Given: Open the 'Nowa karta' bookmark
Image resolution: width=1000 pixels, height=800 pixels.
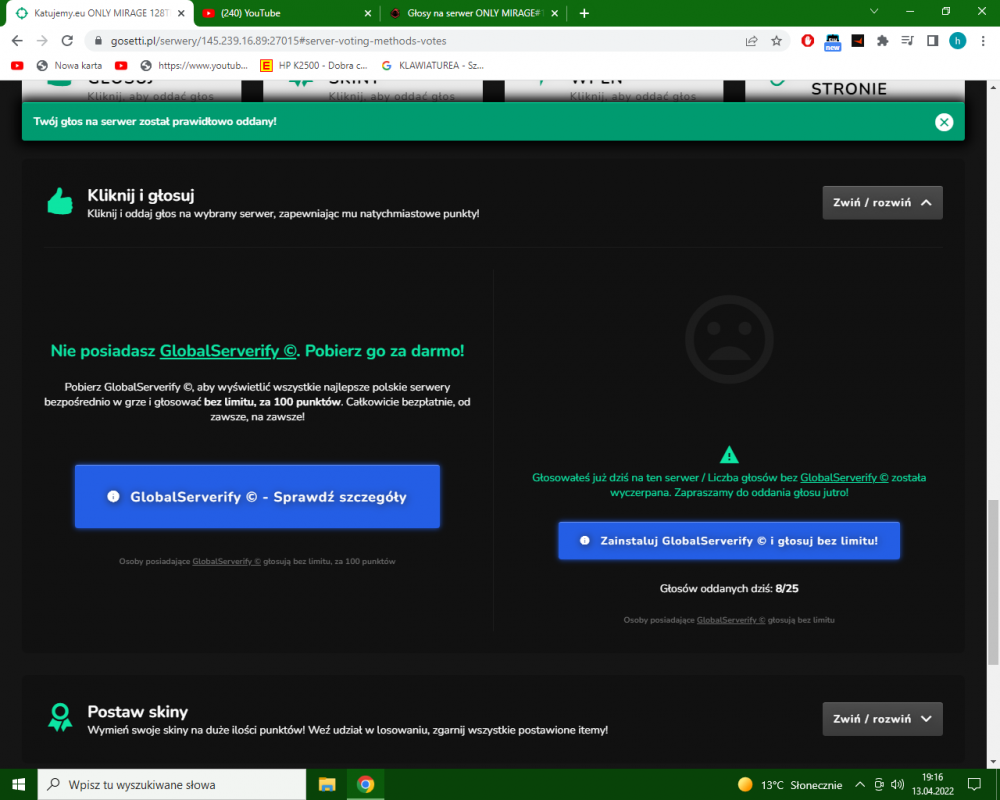Looking at the screenshot, I should (70, 66).
